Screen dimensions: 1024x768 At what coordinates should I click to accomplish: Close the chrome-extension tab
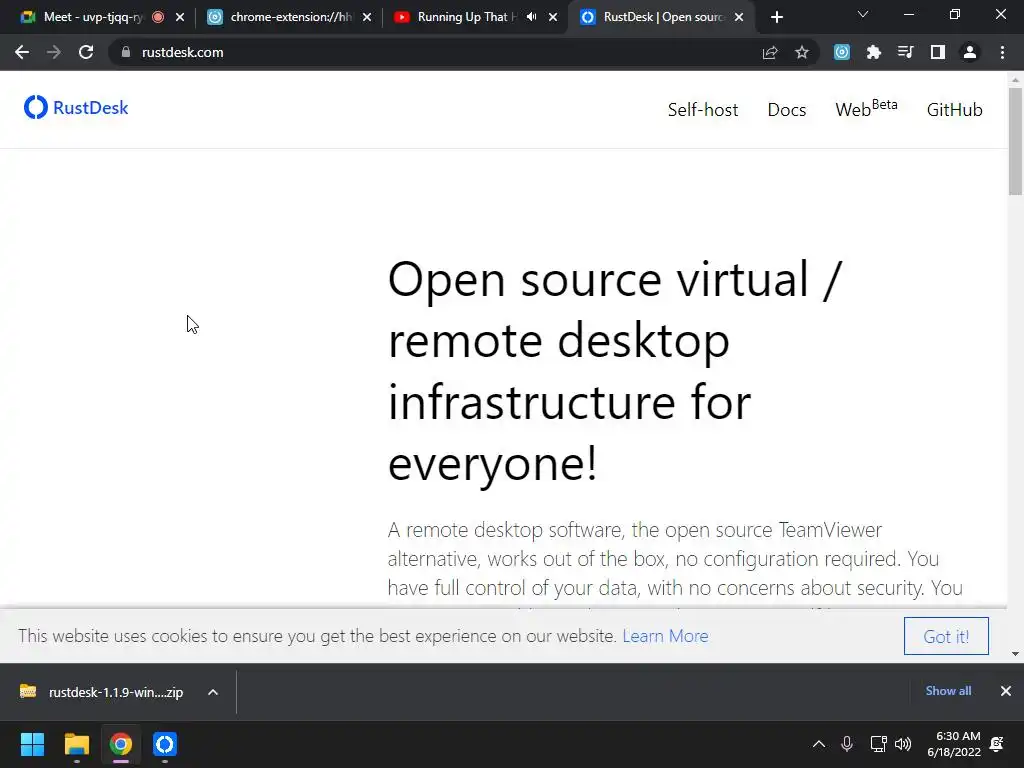pos(367,17)
